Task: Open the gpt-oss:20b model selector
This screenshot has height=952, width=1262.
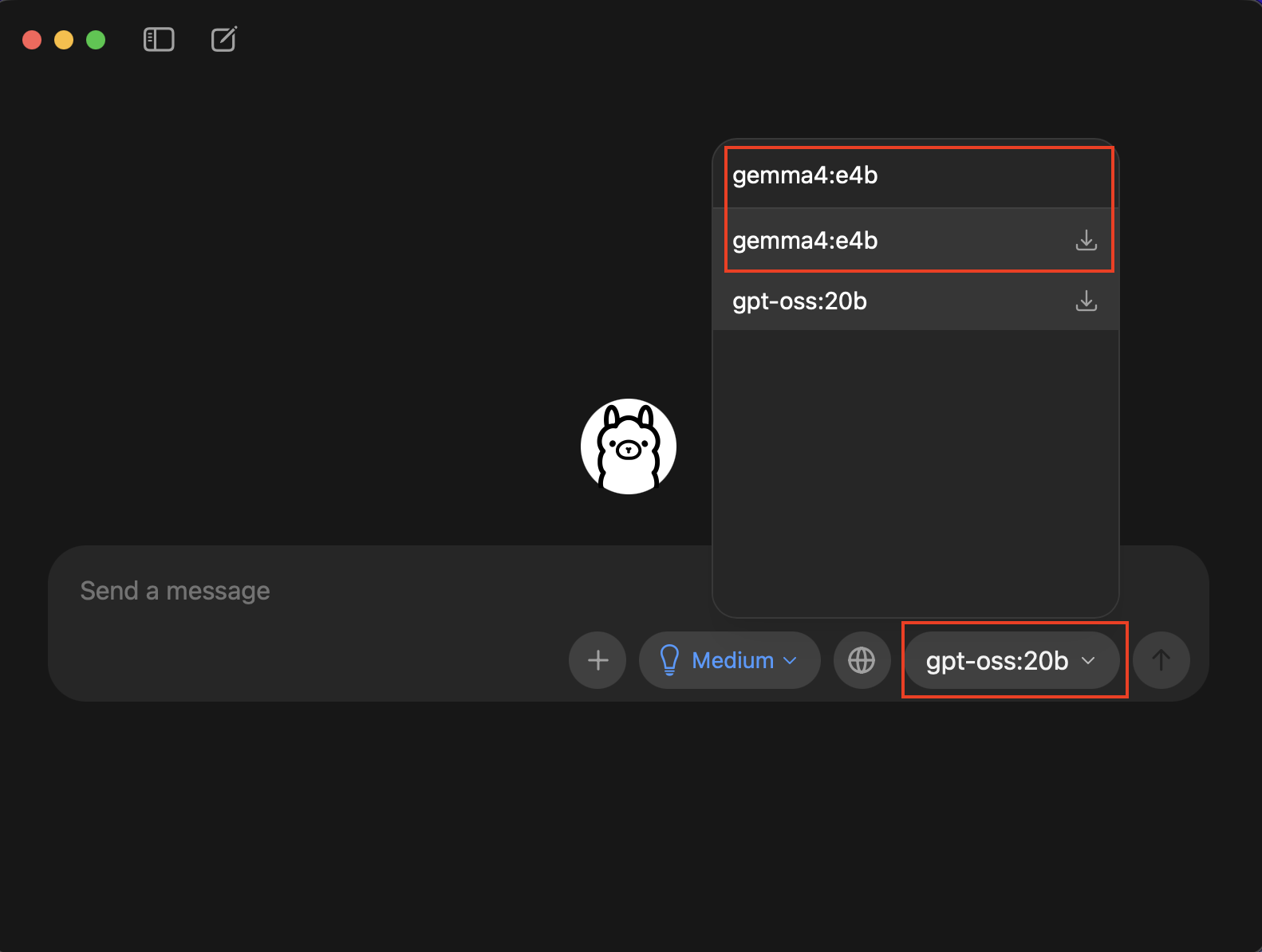Action: (x=1012, y=660)
